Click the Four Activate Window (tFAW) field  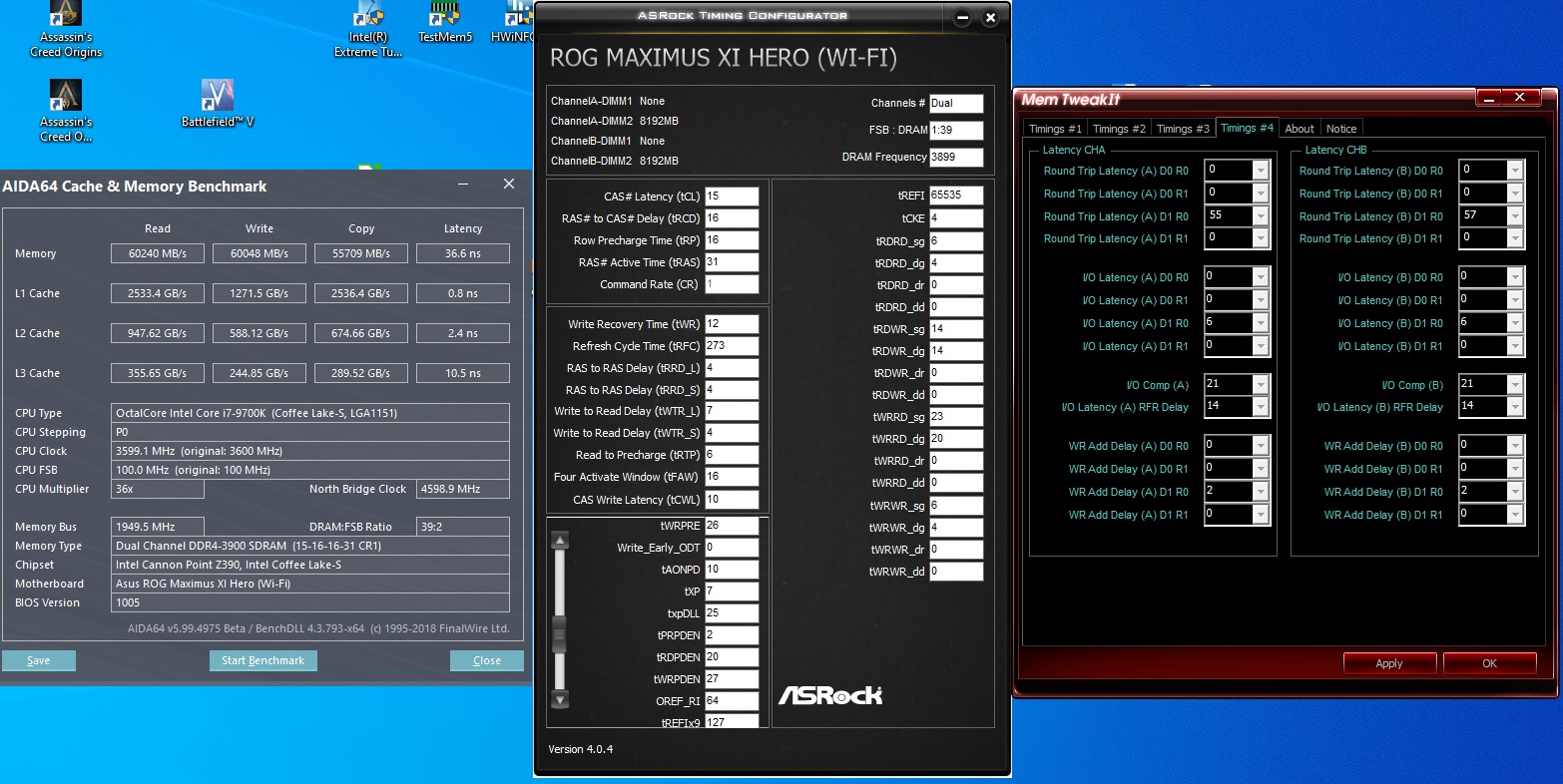(x=732, y=477)
